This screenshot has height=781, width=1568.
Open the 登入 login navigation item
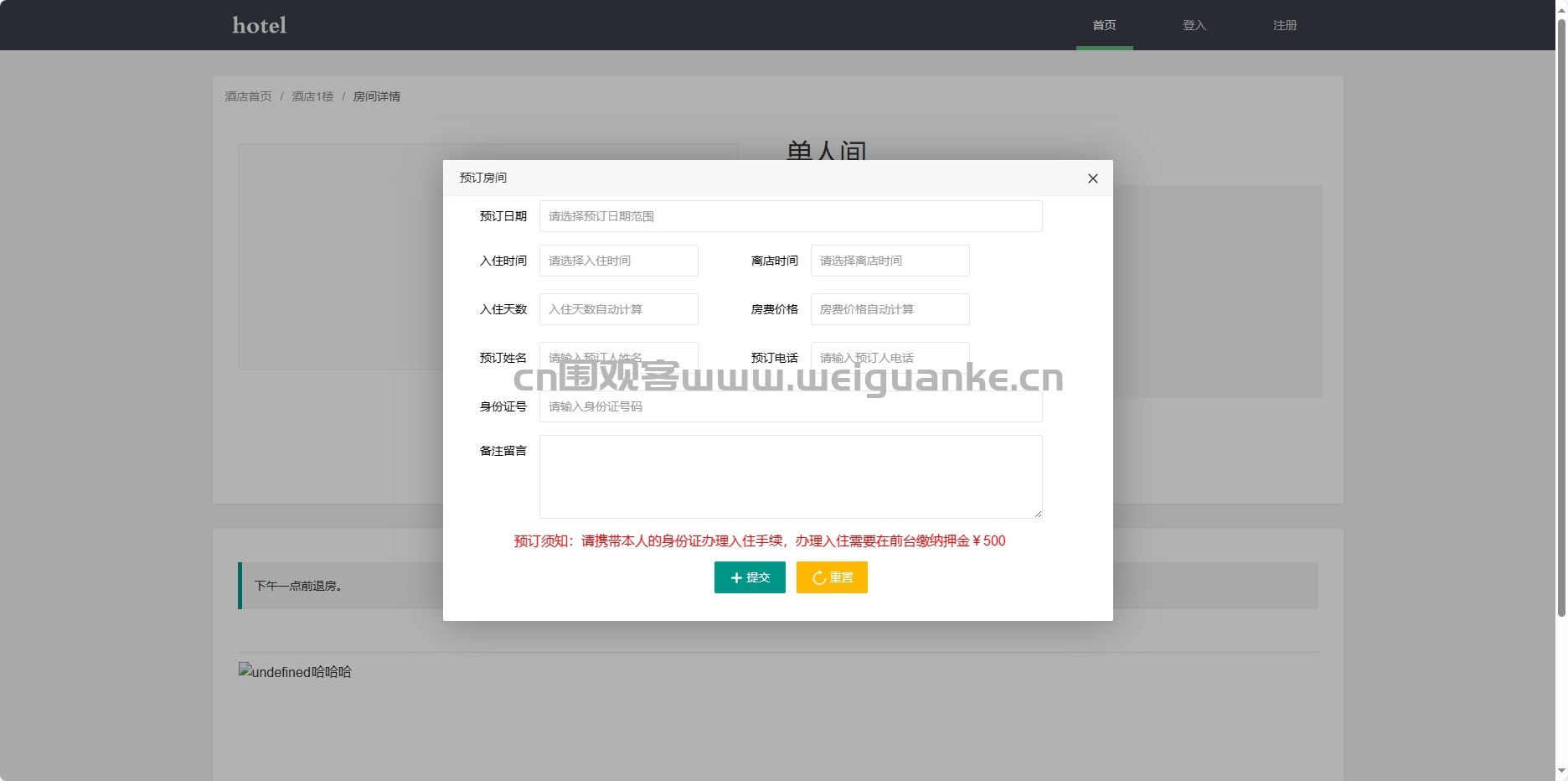point(1194,25)
